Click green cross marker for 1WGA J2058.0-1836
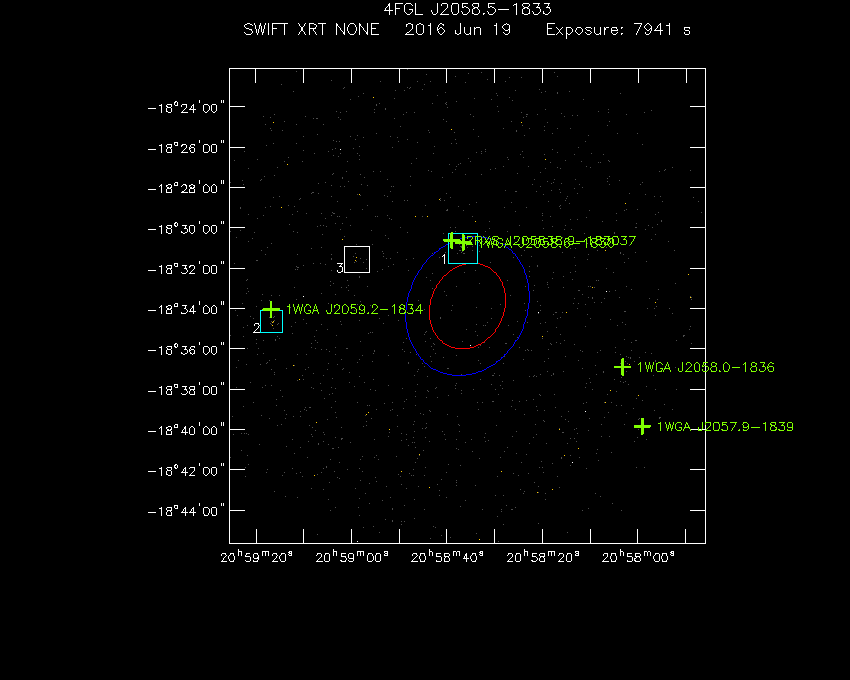The height and width of the screenshot is (680, 850). (x=622, y=367)
